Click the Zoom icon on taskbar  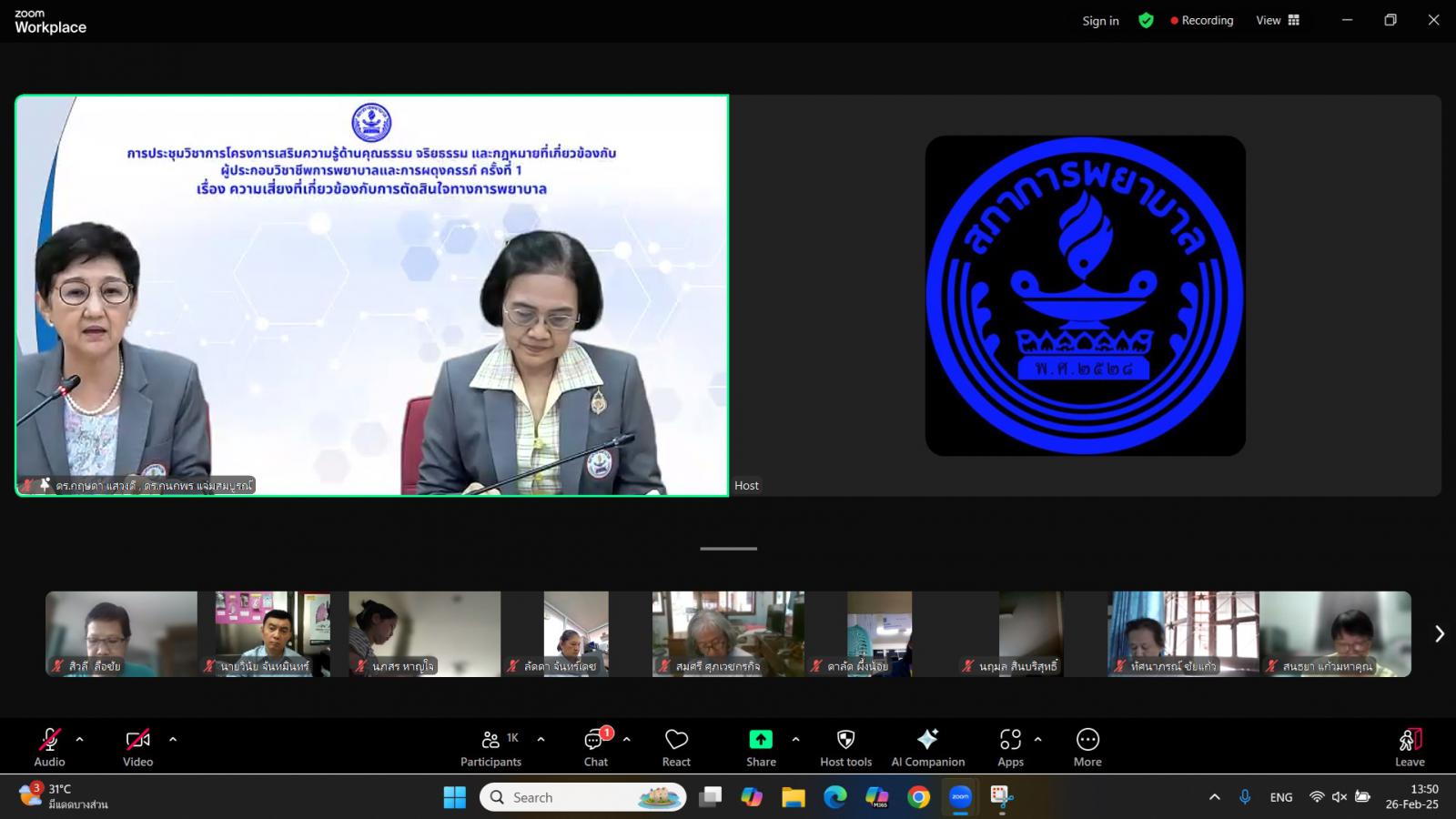[961, 797]
